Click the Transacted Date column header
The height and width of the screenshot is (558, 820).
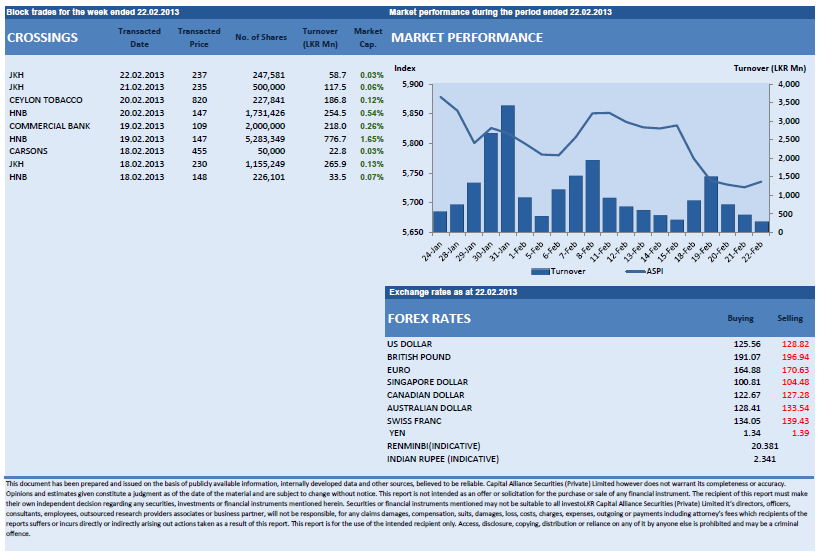139,38
